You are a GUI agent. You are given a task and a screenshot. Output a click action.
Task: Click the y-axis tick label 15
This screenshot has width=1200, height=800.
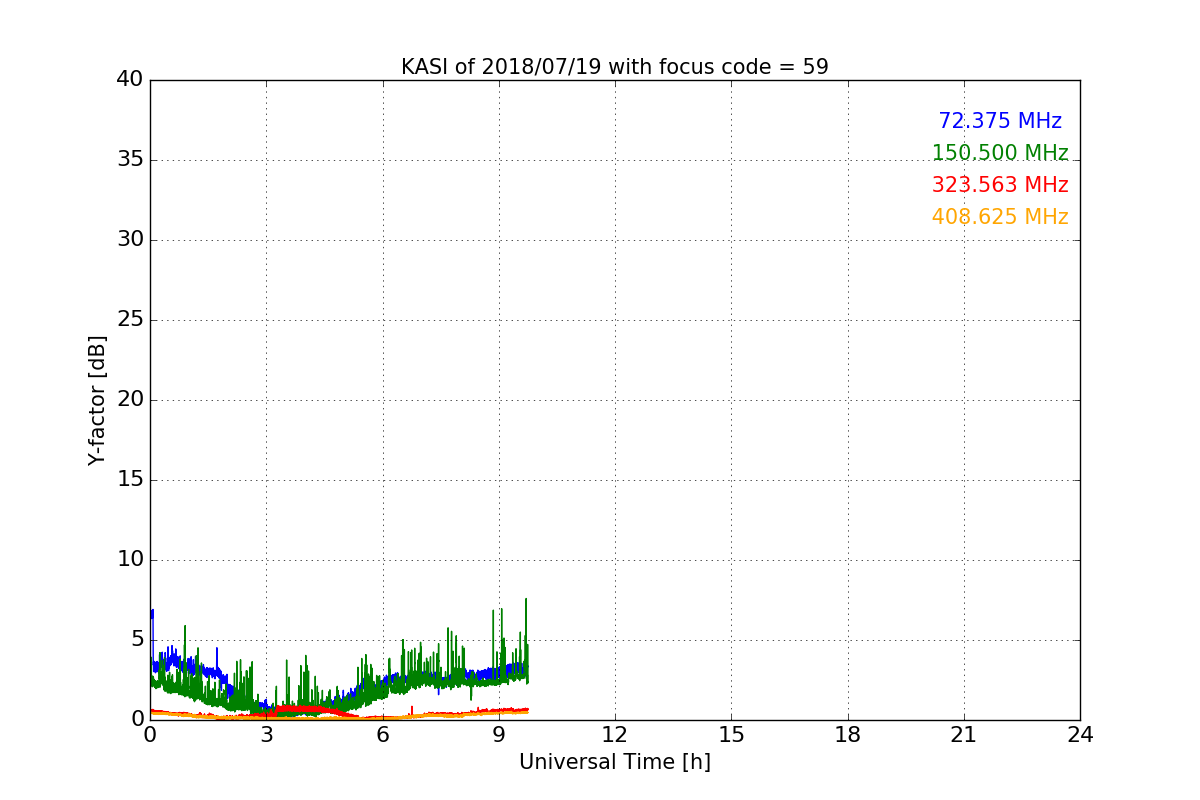click(130, 480)
